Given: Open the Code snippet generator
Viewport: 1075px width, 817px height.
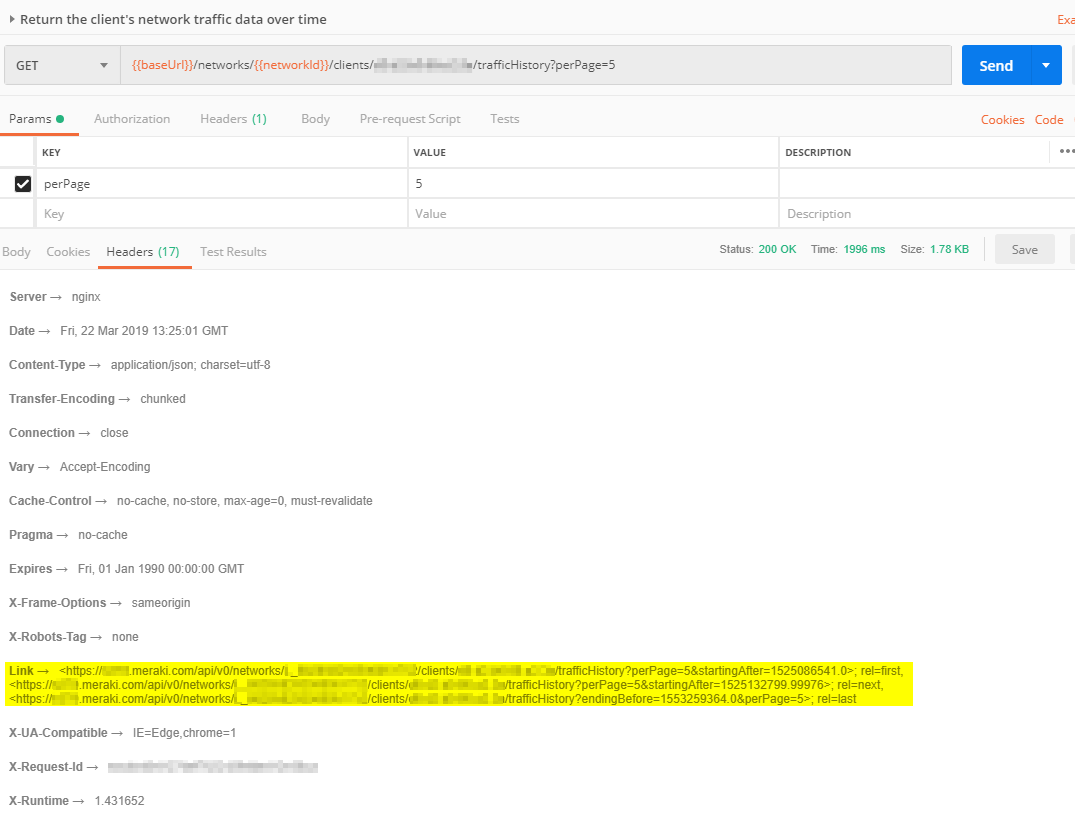Looking at the screenshot, I should click(1049, 119).
